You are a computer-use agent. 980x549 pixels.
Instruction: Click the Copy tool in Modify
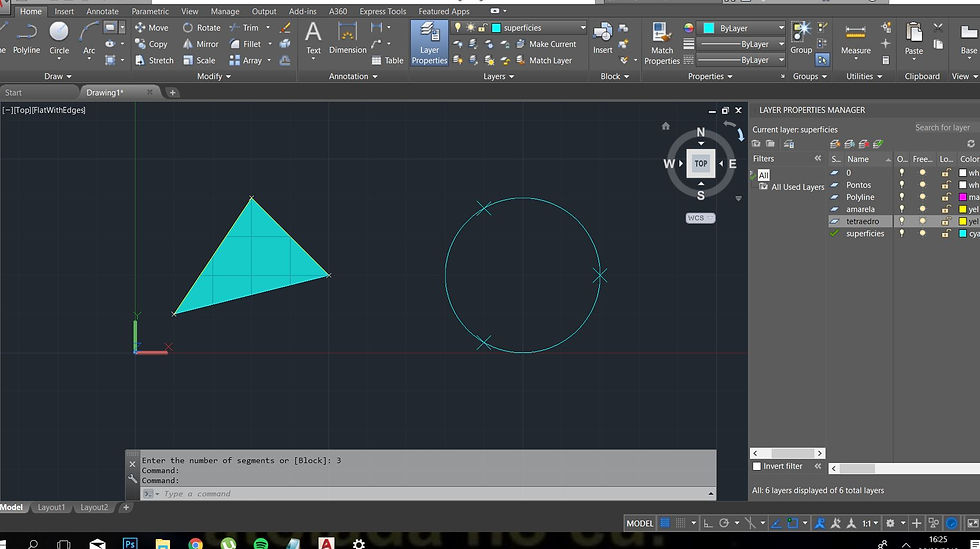[151, 44]
